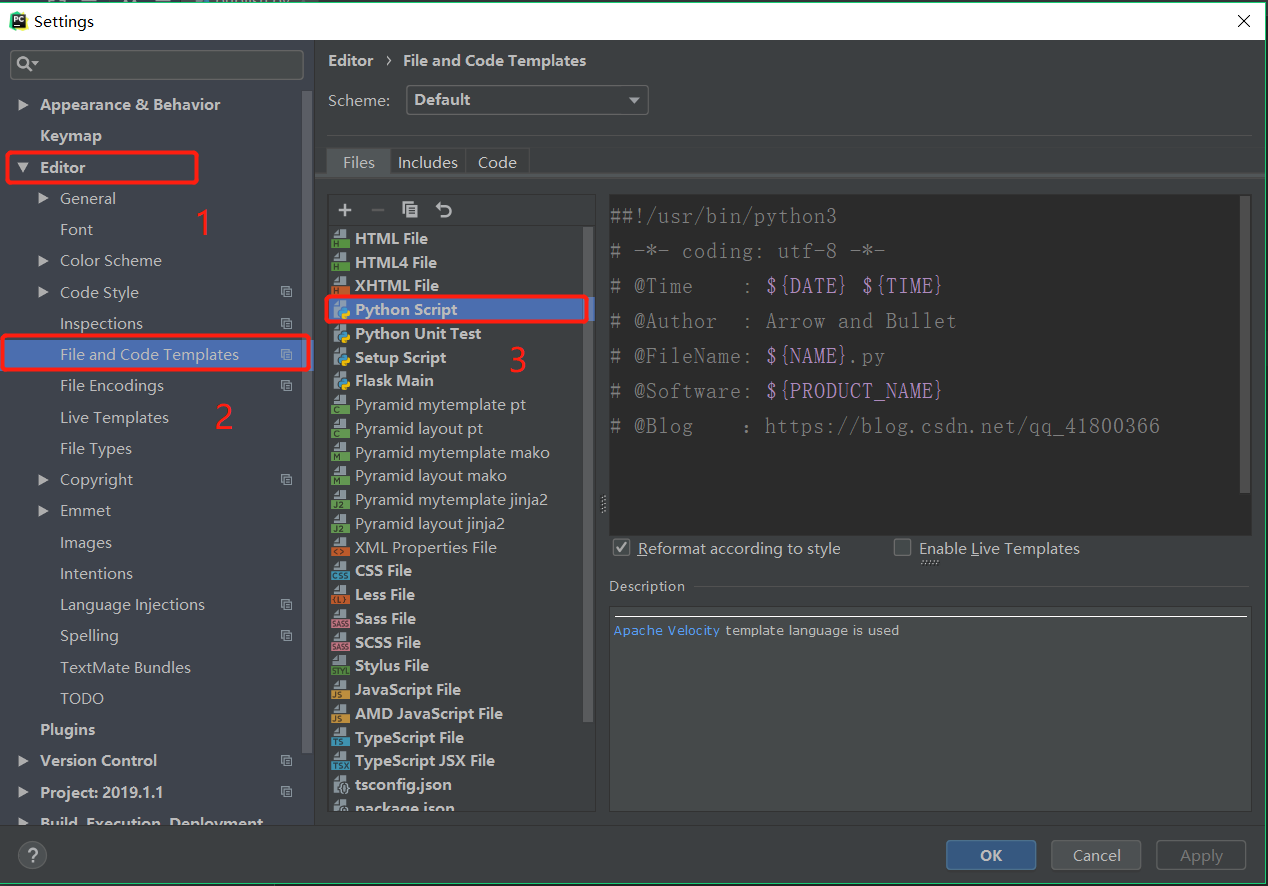Viewport: 1268px width, 886px height.
Task: Select TypeScript JSX File template
Action: point(424,761)
